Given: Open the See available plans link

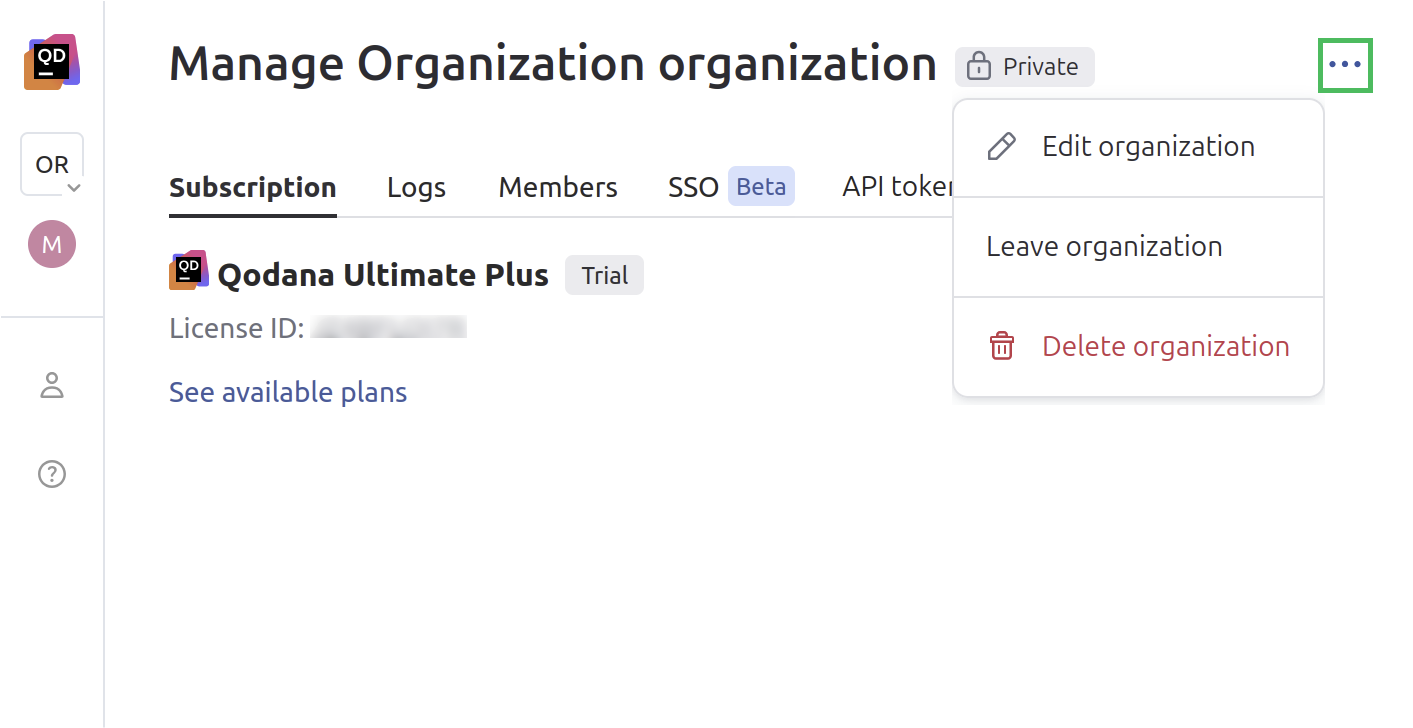Looking at the screenshot, I should coord(288,392).
